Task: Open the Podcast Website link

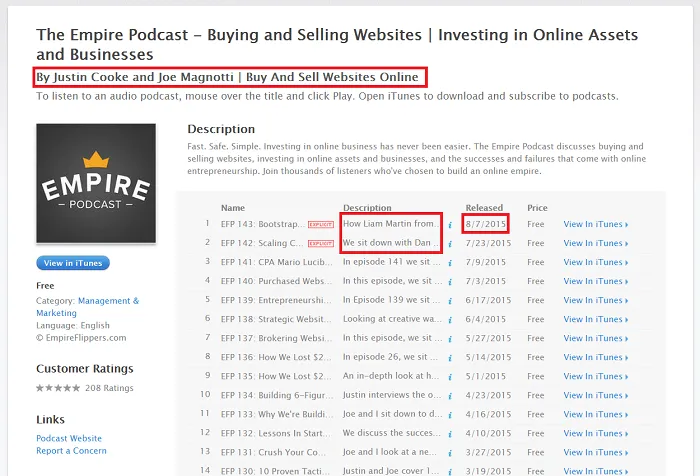Action: (69, 438)
